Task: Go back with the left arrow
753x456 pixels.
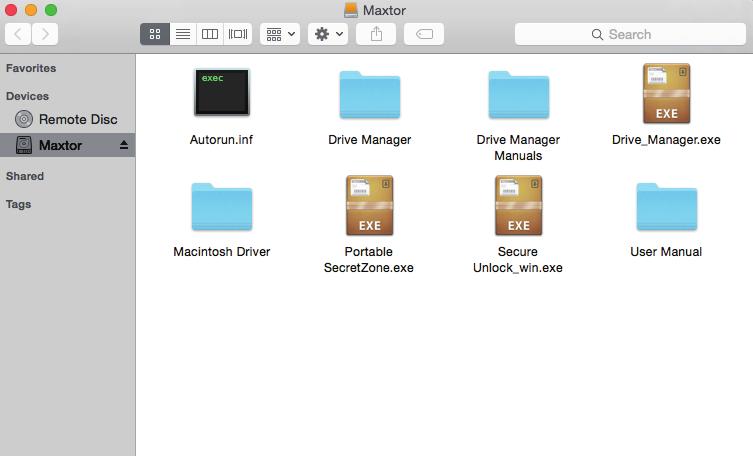Action: point(18,34)
